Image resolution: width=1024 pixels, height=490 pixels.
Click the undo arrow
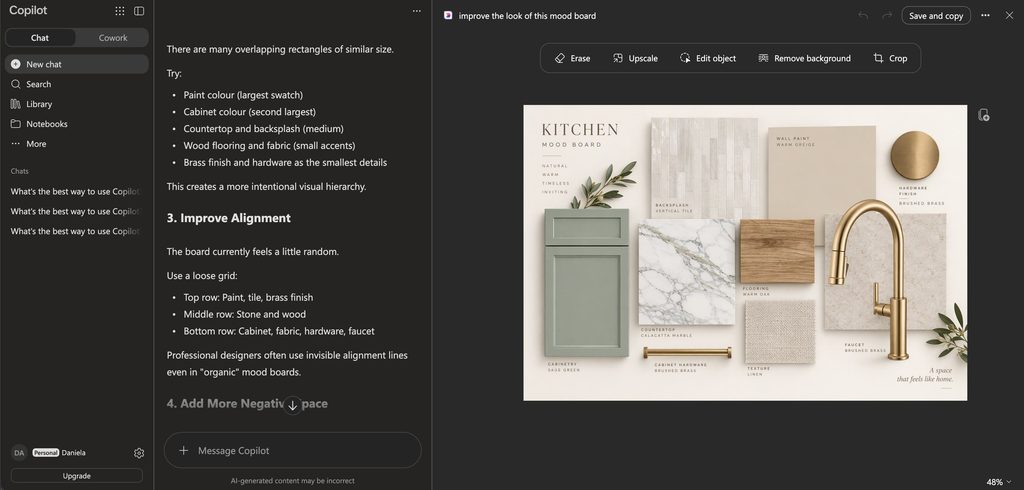[863, 15]
